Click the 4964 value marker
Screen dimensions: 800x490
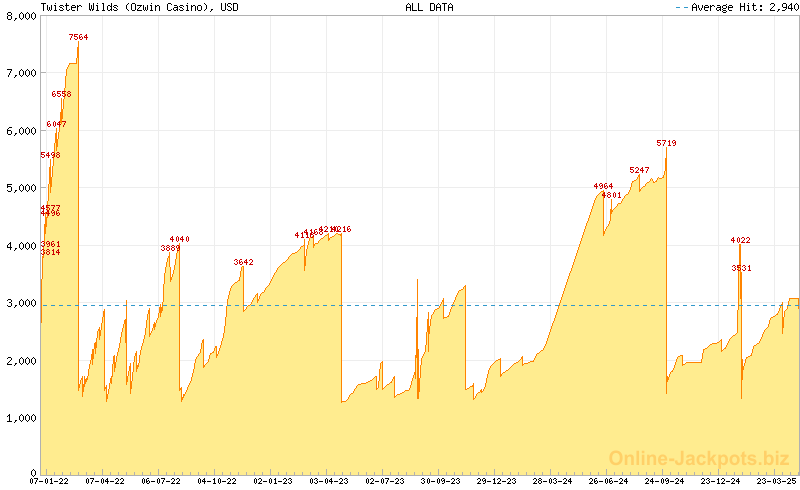(603, 186)
